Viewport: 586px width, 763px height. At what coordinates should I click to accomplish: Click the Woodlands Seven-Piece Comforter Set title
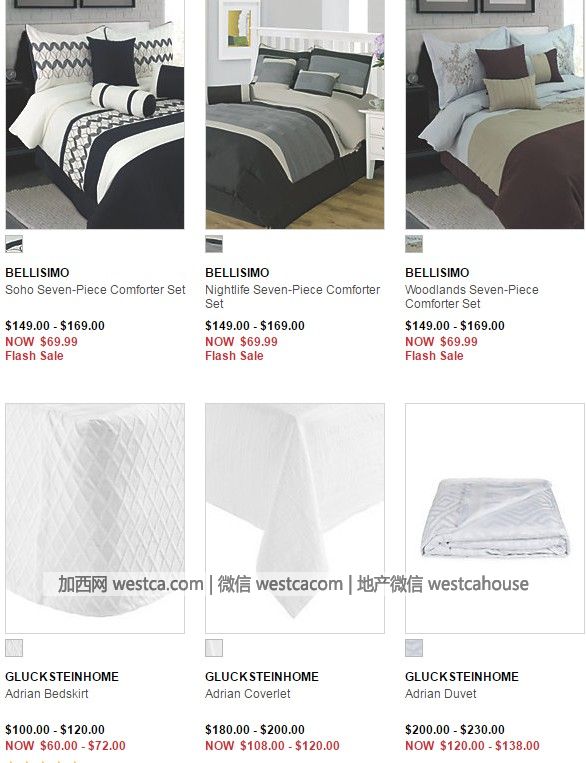pyautogui.click(x=472, y=296)
